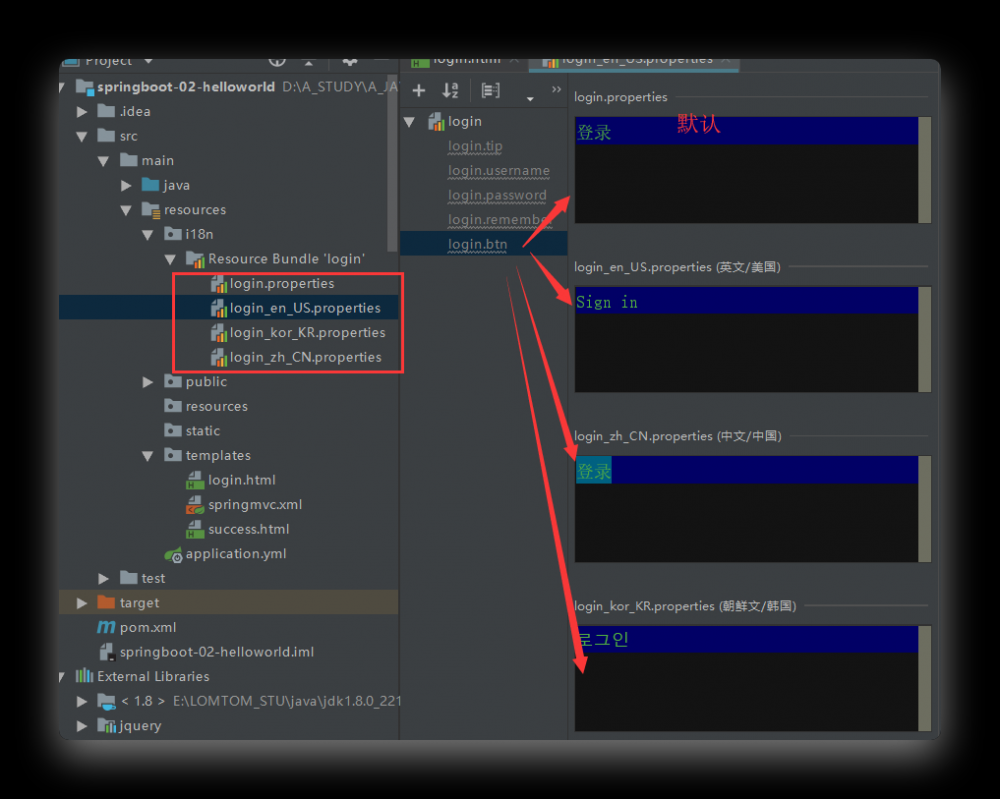Screen dimensions: 1000x799
Task: Click the success.html file icon
Action: (x=195, y=529)
